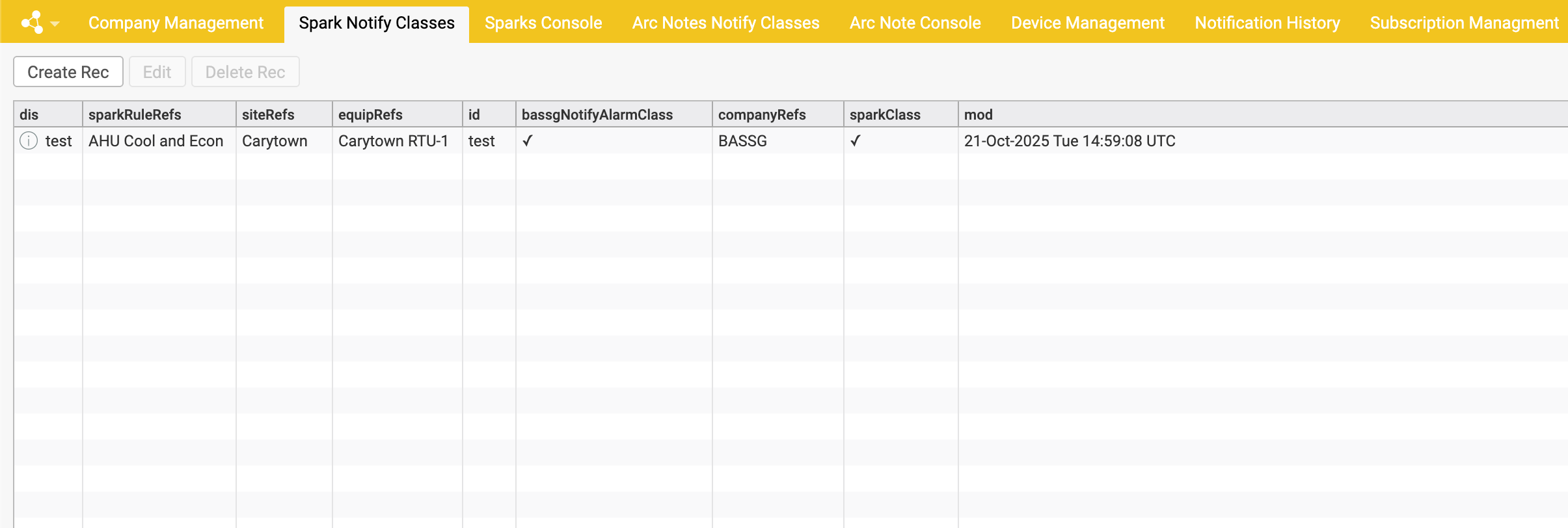Open the Company Management tab
This screenshot has width=1568, height=528.
point(176,23)
